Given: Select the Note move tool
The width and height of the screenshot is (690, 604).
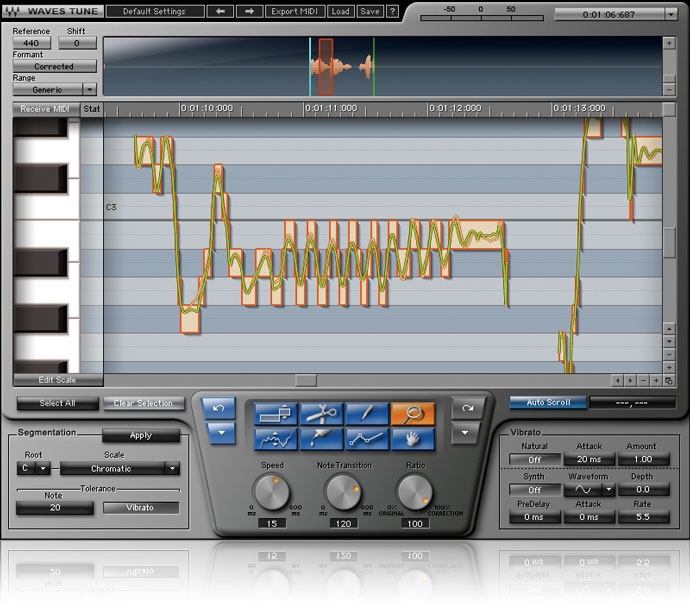Looking at the screenshot, I should point(276,412).
